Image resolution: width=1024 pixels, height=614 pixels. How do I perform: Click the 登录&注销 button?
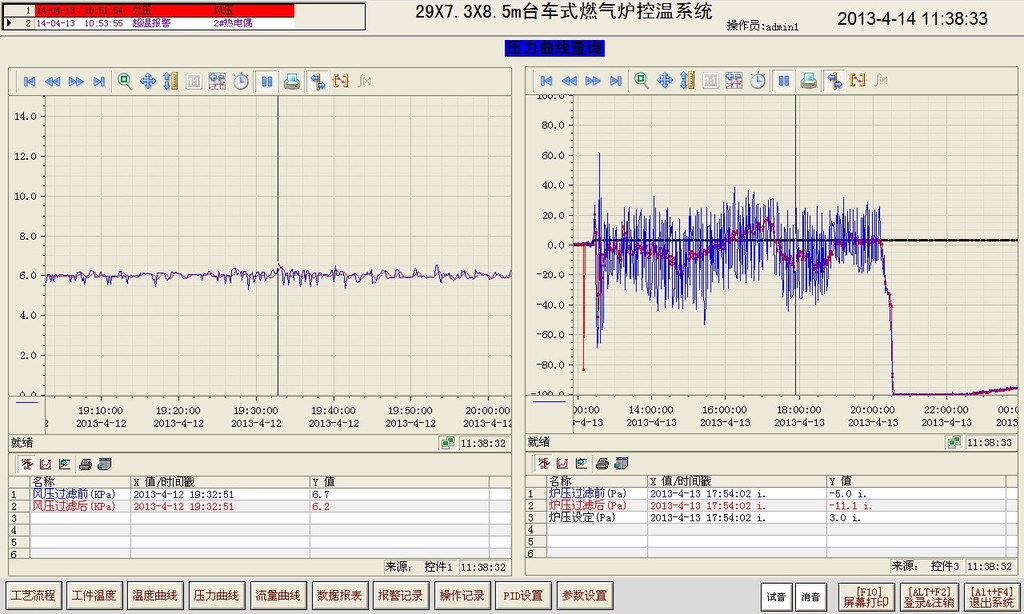click(929, 597)
